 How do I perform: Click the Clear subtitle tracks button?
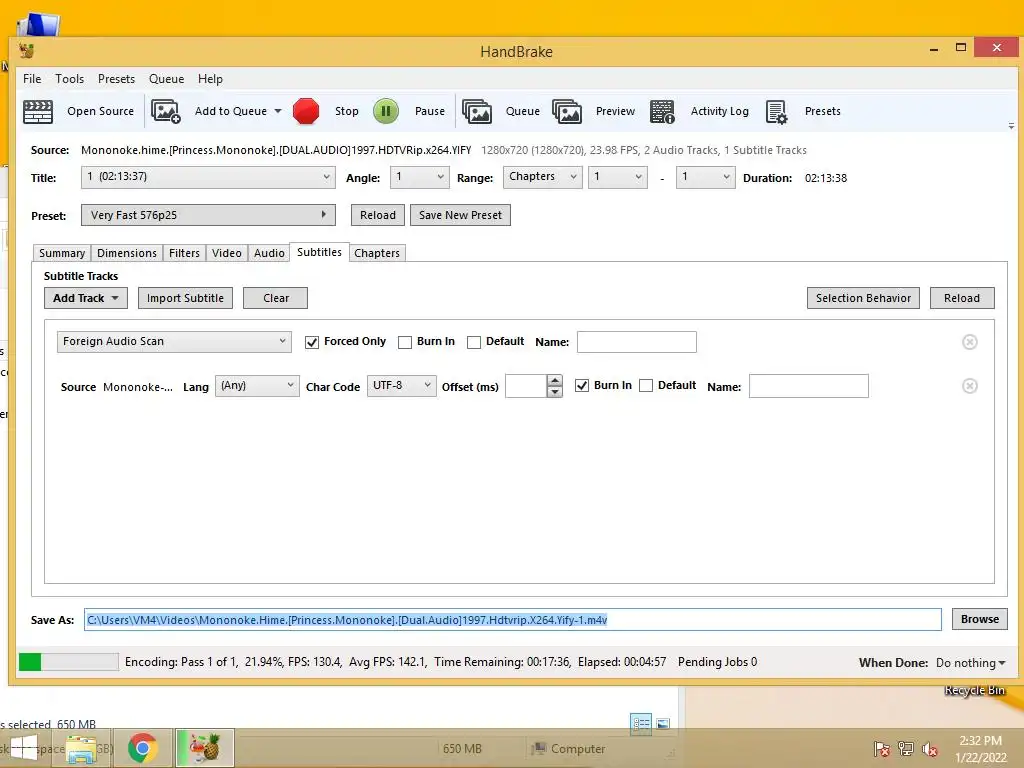coord(276,298)
